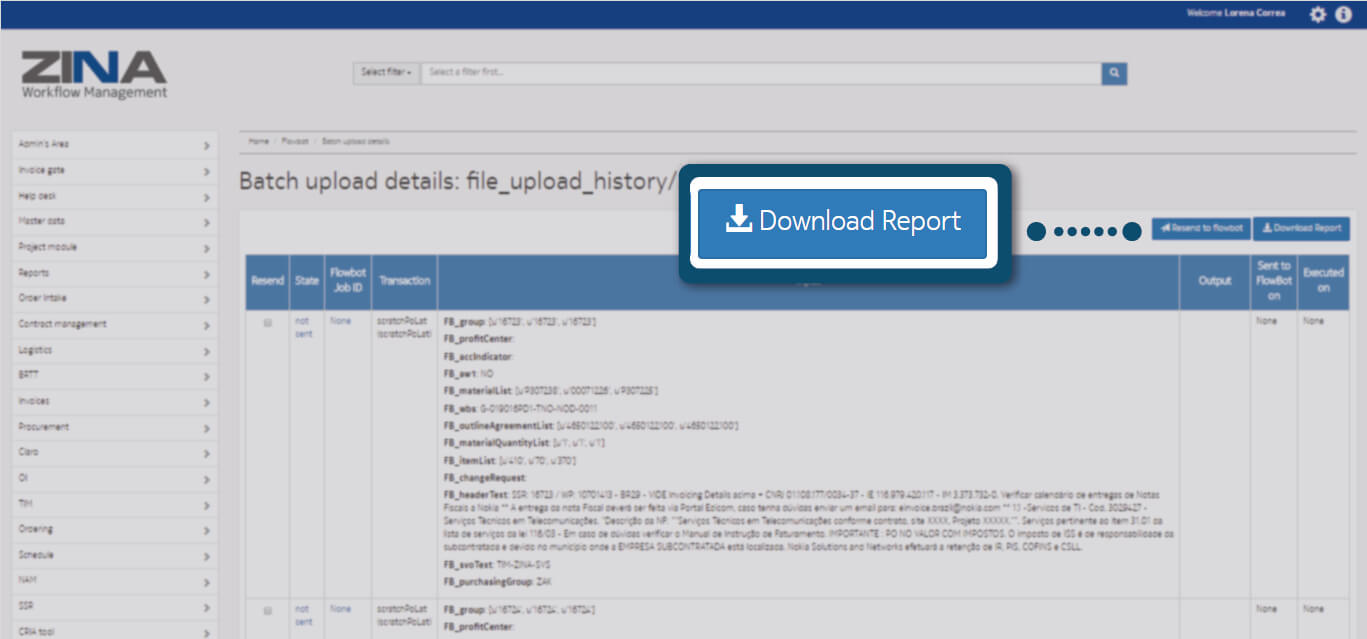Focus the filter search text field
The image size is (1367, 639).
pyautogui.click(x=760, y=73)
